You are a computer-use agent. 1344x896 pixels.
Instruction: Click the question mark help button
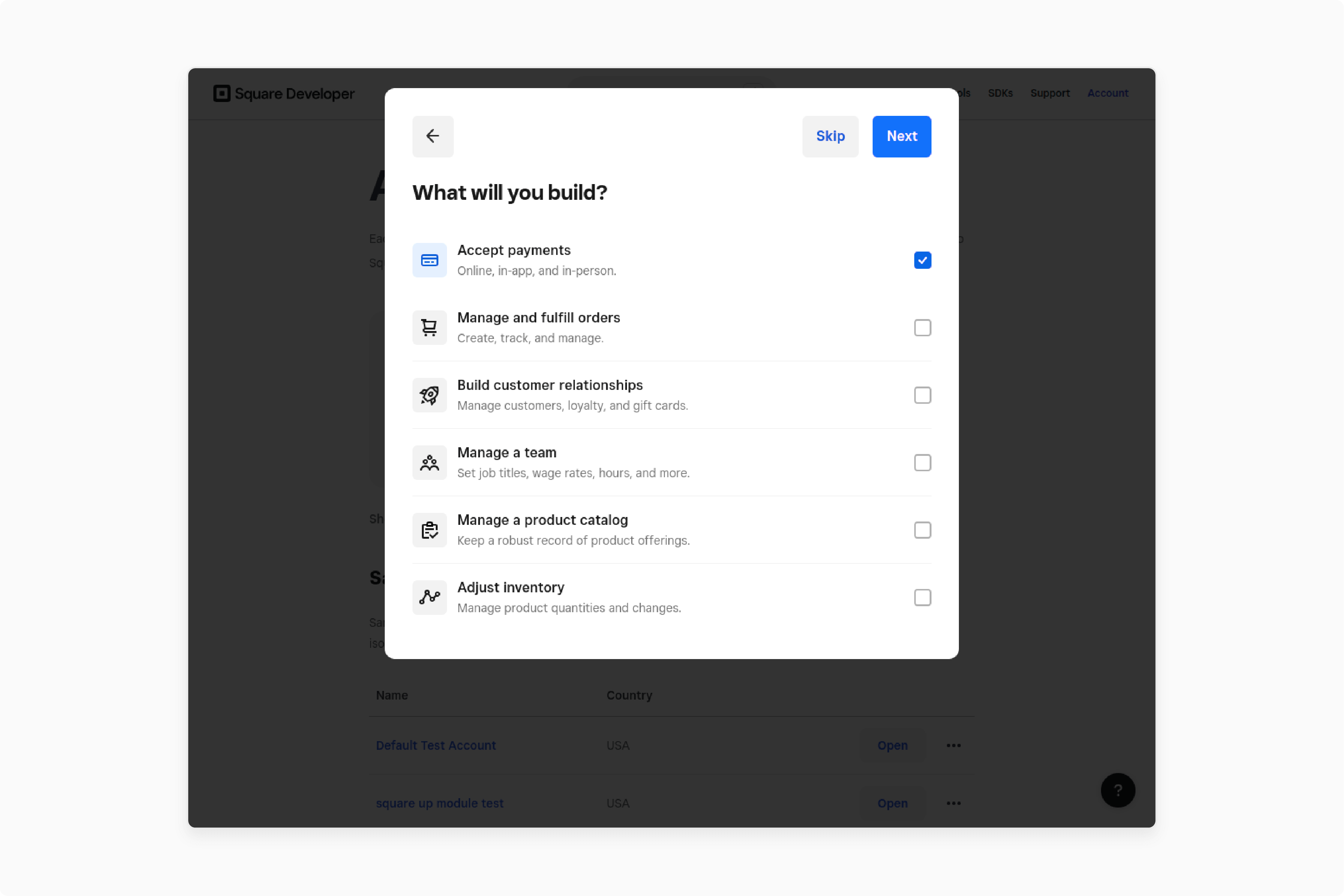(x=1118, y=790)
